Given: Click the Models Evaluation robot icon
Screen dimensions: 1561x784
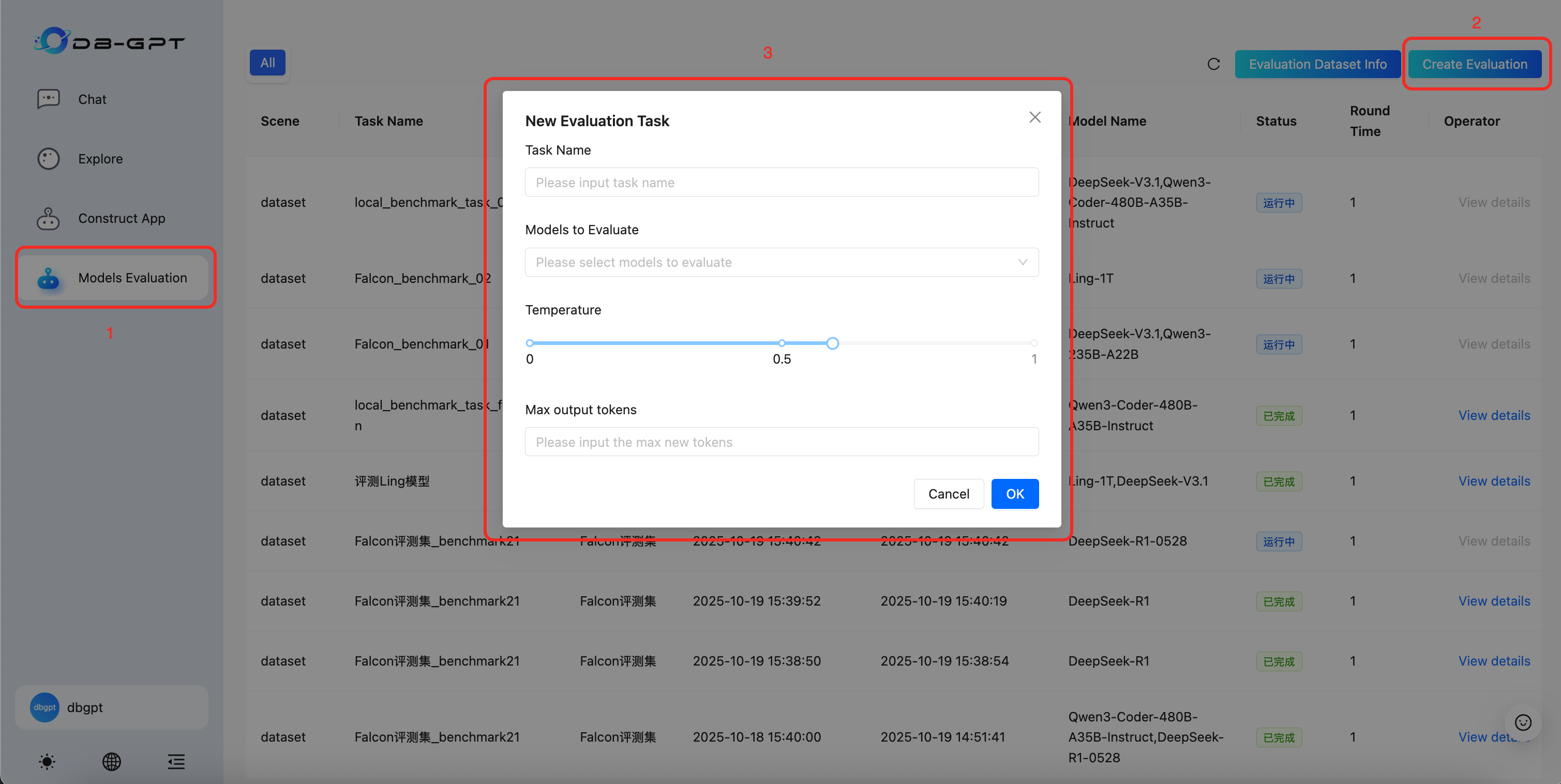Looking at the screenshot, I should coord(49,278).
